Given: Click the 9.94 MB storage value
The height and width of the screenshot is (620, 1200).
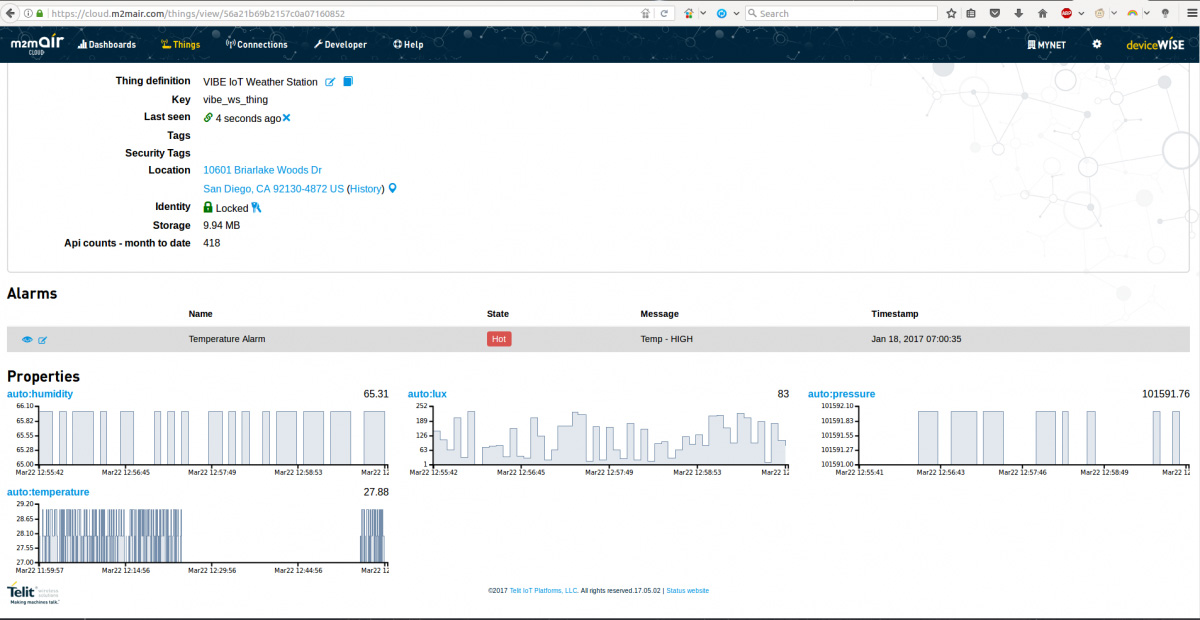Looking at the screenshot, I should (221, 225).
